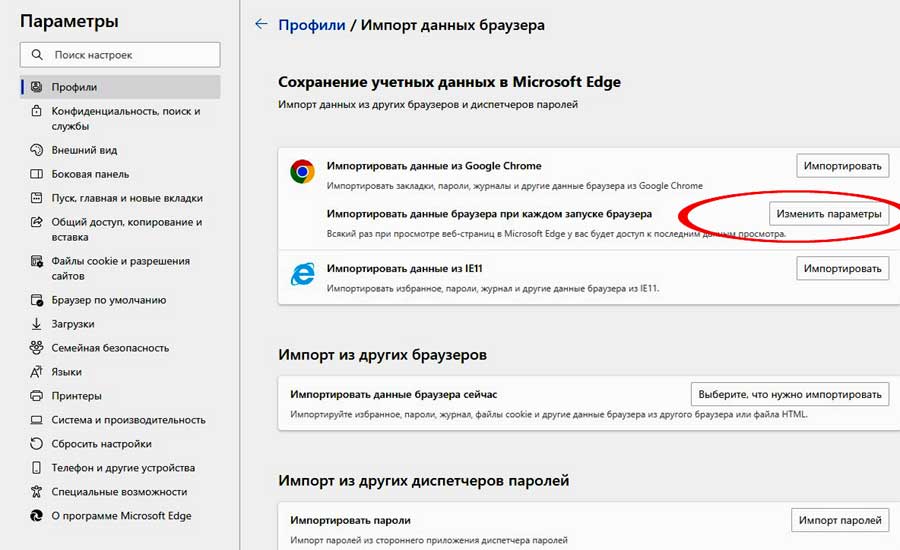Click the back arrow next to Профили
The width and height of the screenshot is (900, 550).
coord(261,24)
